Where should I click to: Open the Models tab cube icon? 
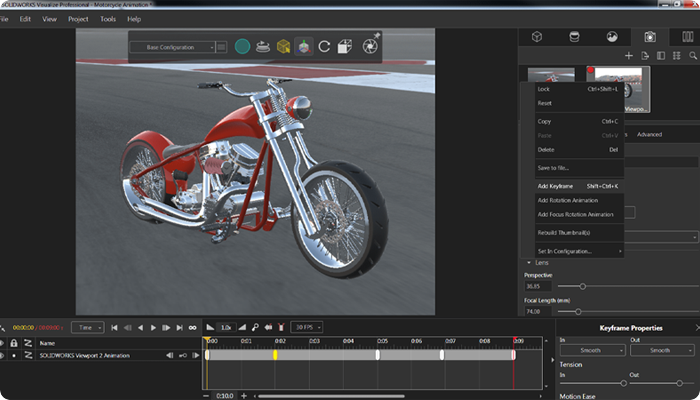click(537, 37)
